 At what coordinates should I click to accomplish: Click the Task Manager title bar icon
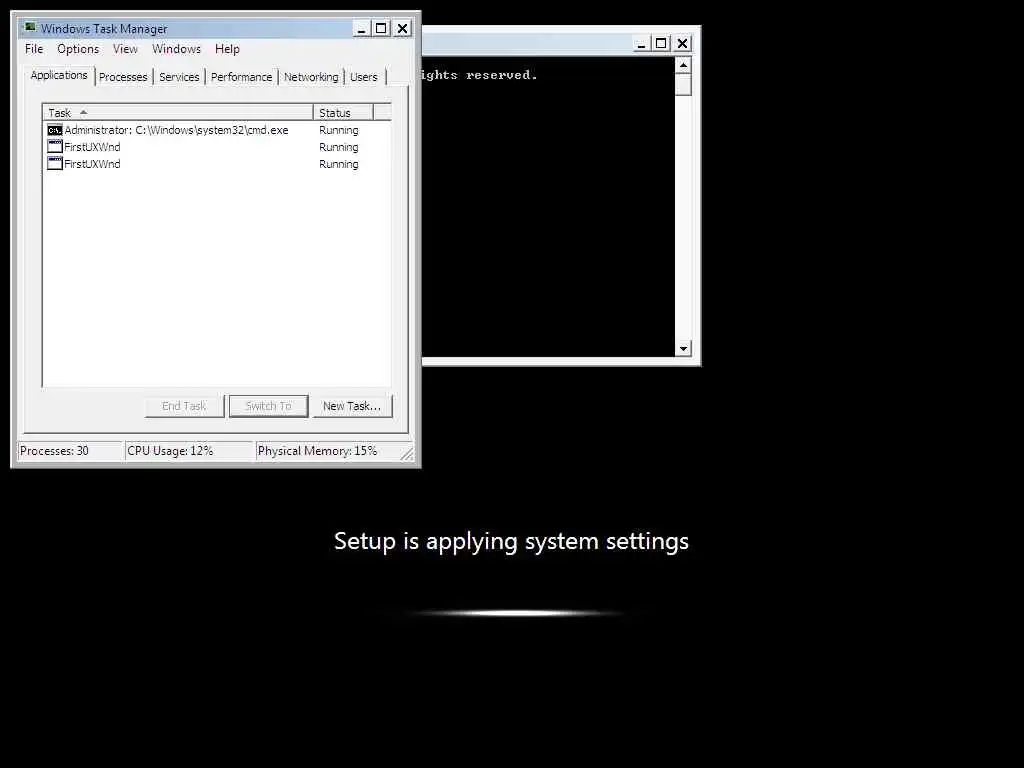pyautogui.click(x=29, y=27)
